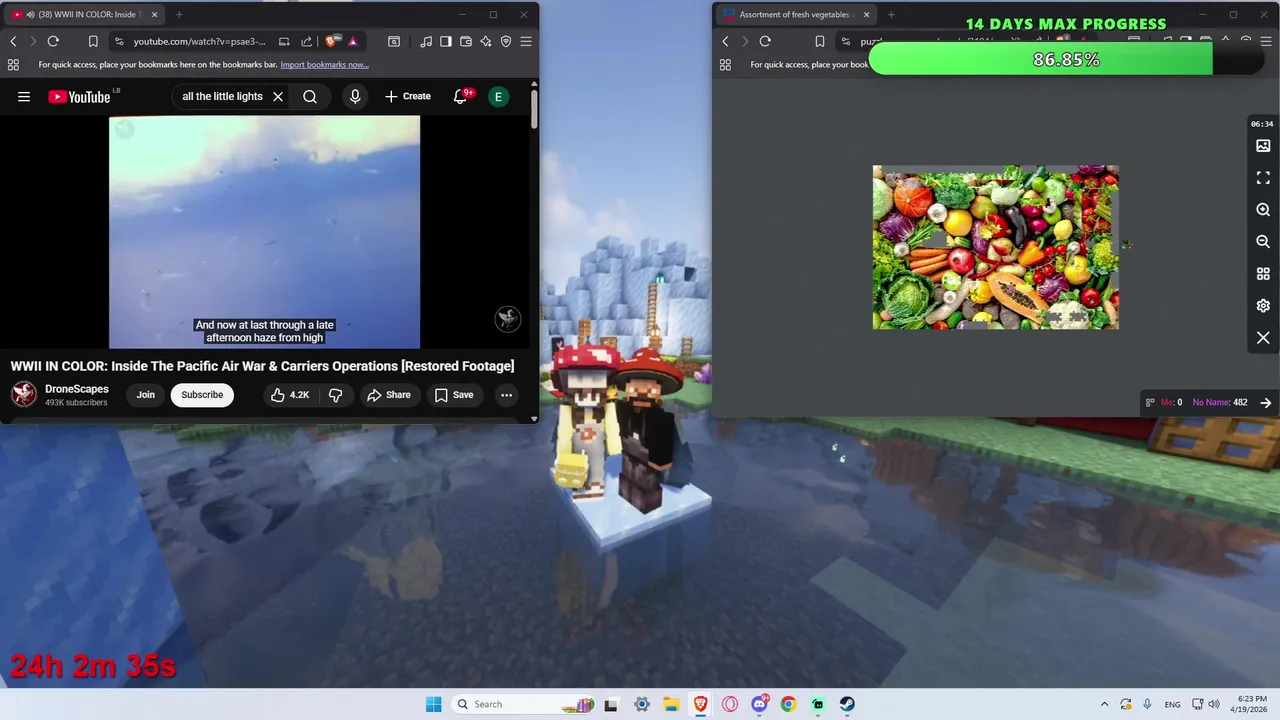The width and height of the screenshot is (1280, 720).
Task: Close the Assortment of fresh vegetables tab
Action: (x=866, y=15)
